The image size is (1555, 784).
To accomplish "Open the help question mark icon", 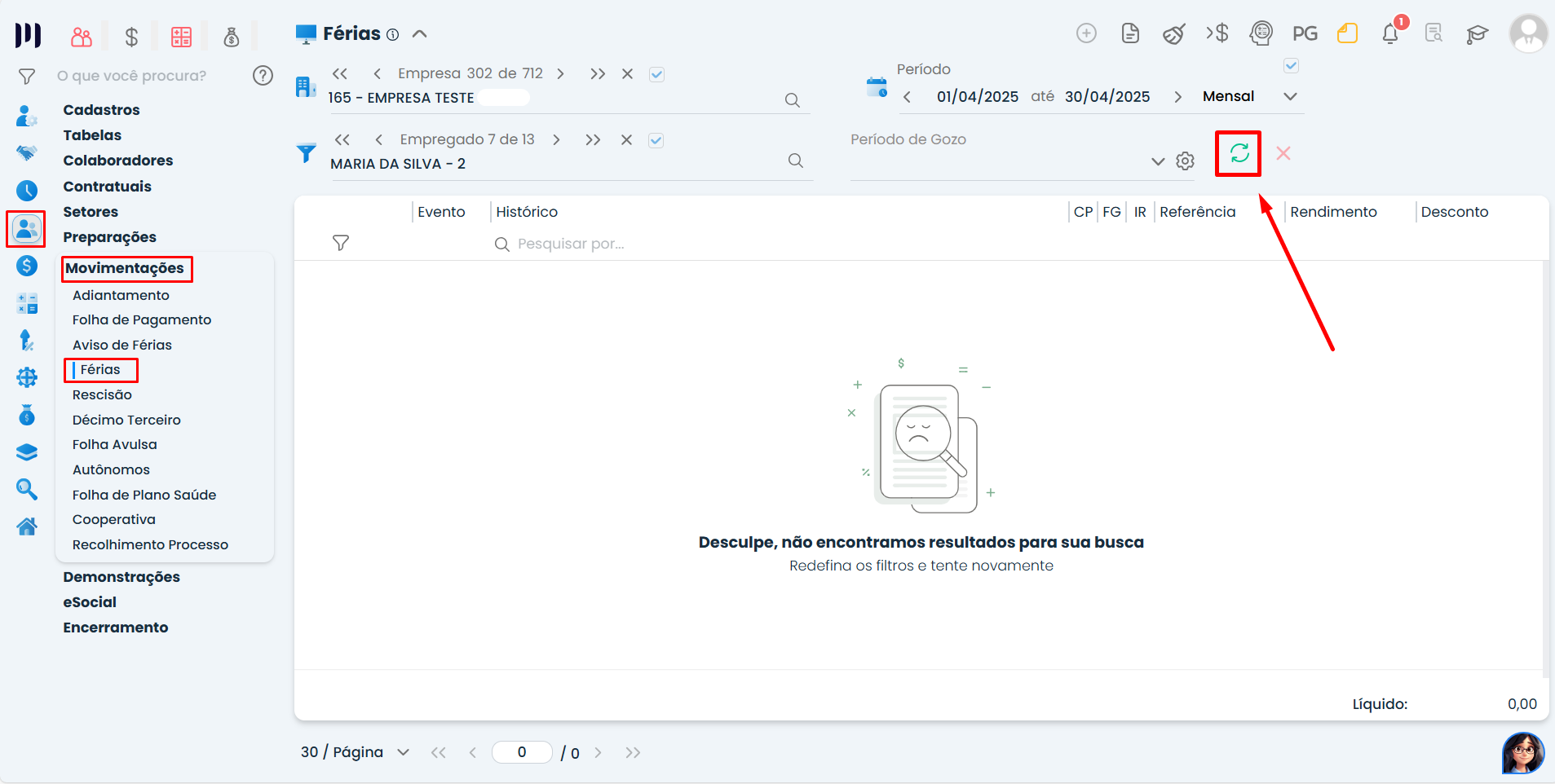I will [x=263, y=76].
